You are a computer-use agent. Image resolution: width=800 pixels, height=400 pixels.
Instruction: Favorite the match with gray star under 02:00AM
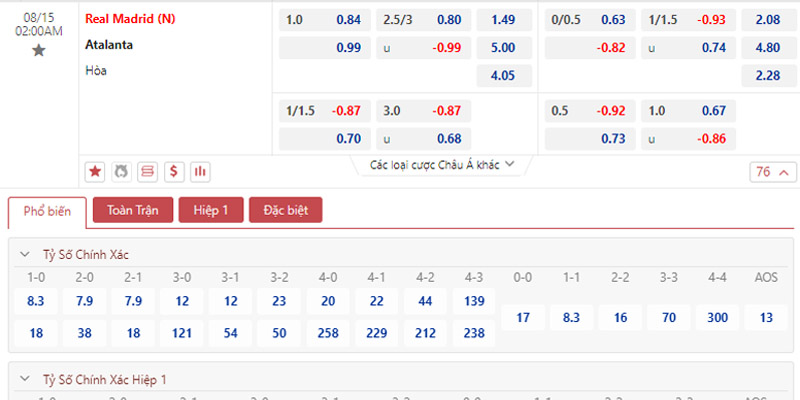39,51
